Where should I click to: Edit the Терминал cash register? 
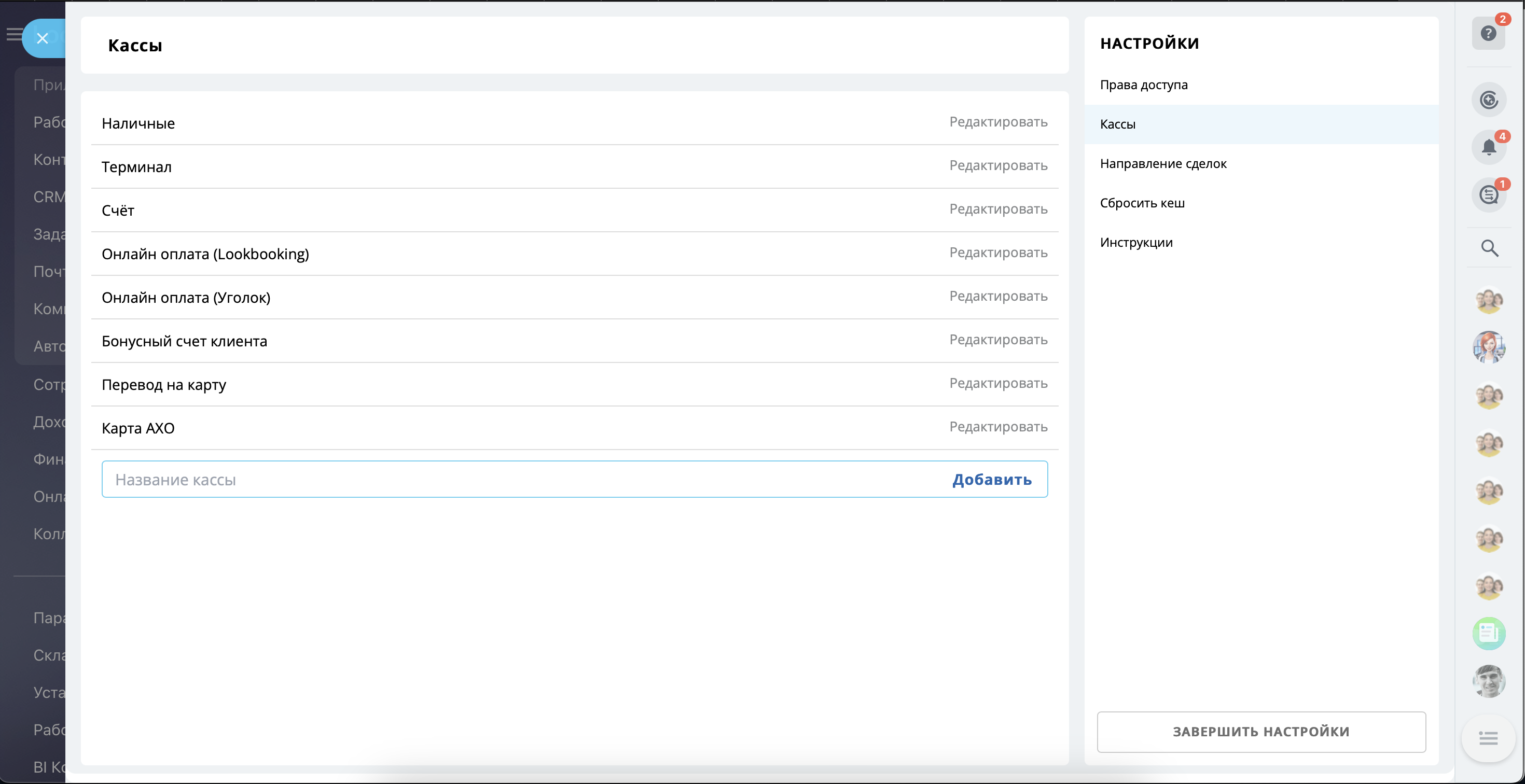[x=997, y=166]
